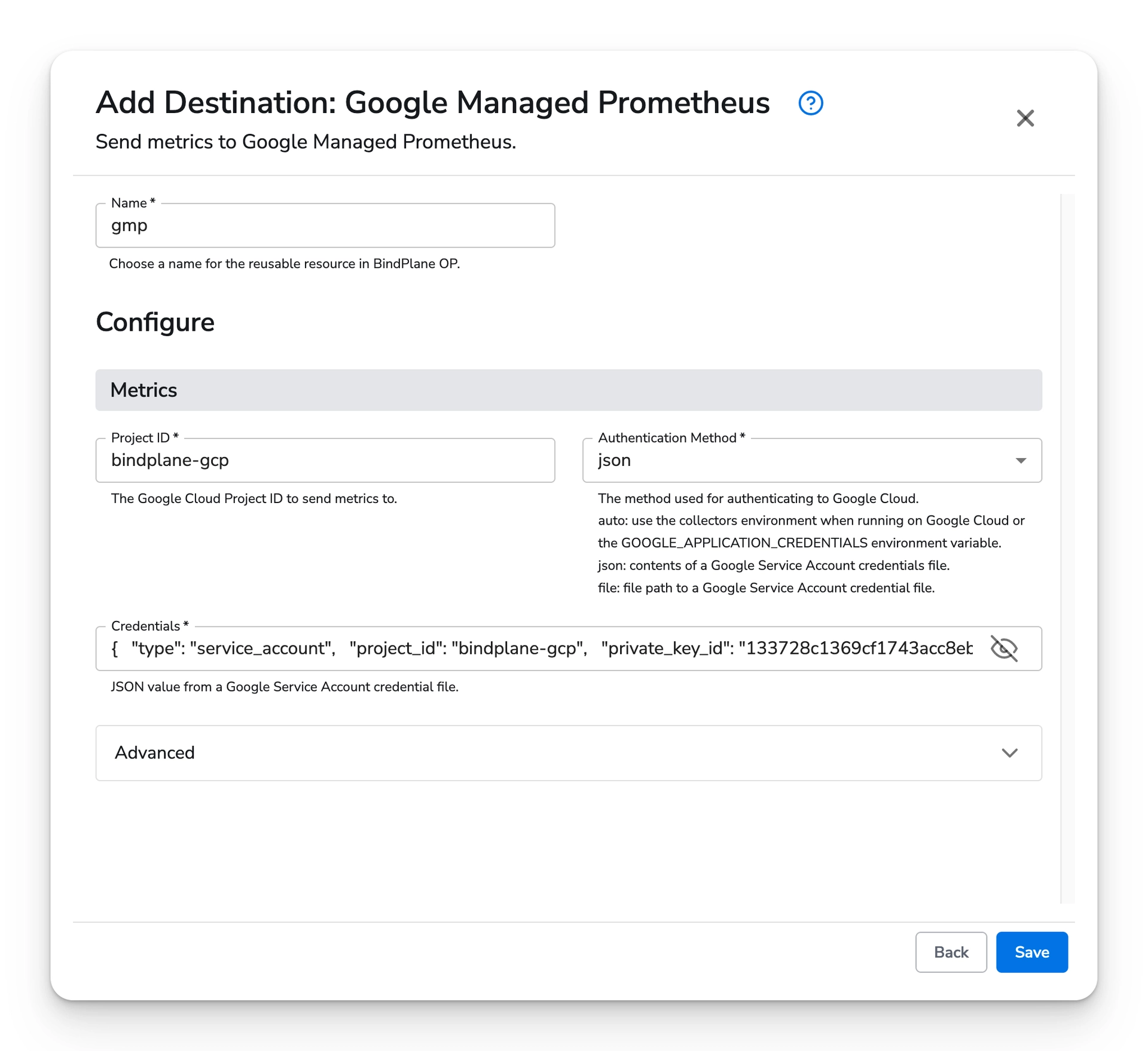Focus the Project ID field
The height and width of the screenshot is (1051, 1148).
pyautogui.click(x=325, y=460)
